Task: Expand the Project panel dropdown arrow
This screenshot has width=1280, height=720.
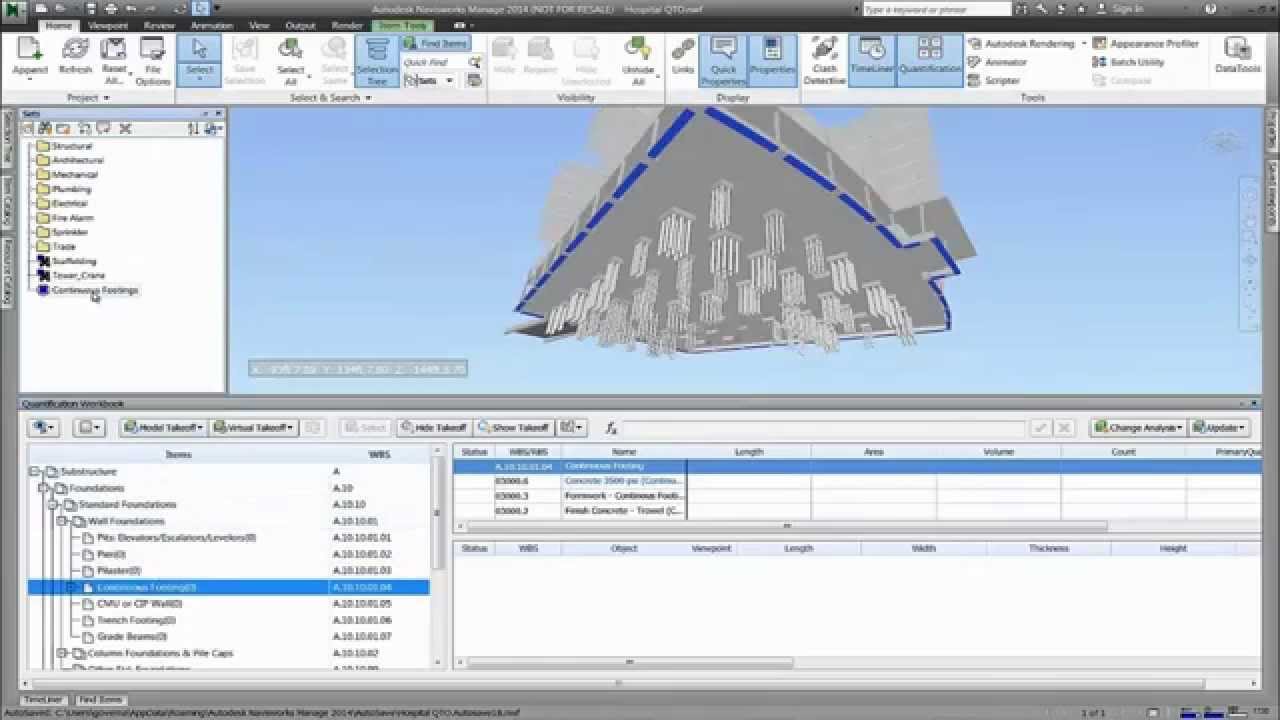Action: 106,98
